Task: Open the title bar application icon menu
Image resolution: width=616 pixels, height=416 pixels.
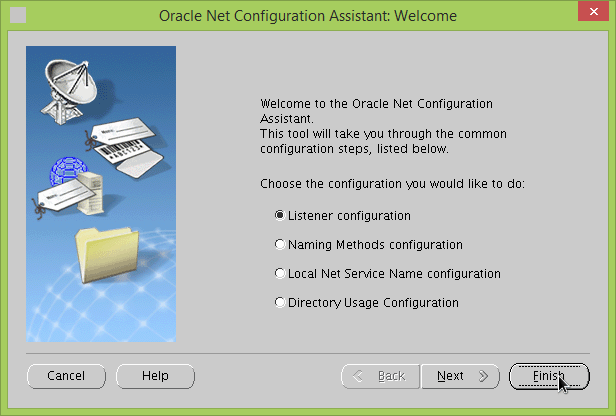Action: pyautogui.click(x=17, y=15)
